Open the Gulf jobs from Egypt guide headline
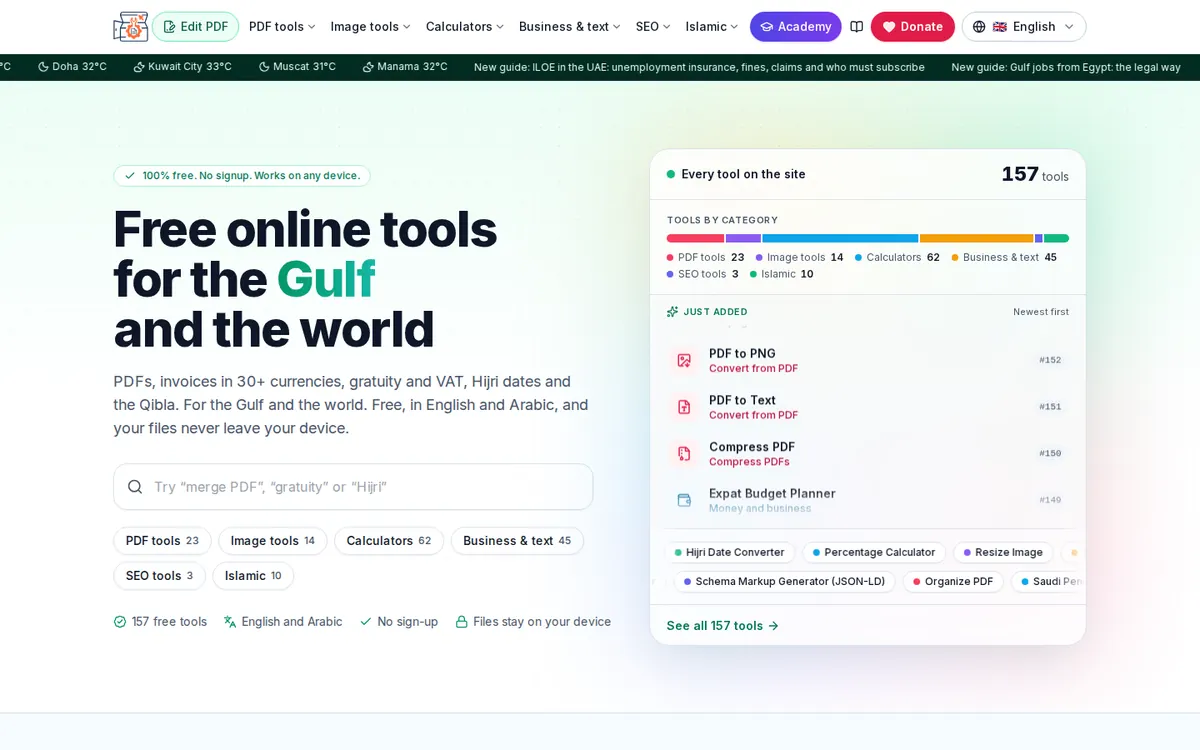This screenshot has height=750, width=1200. (x=1066, y=67)
